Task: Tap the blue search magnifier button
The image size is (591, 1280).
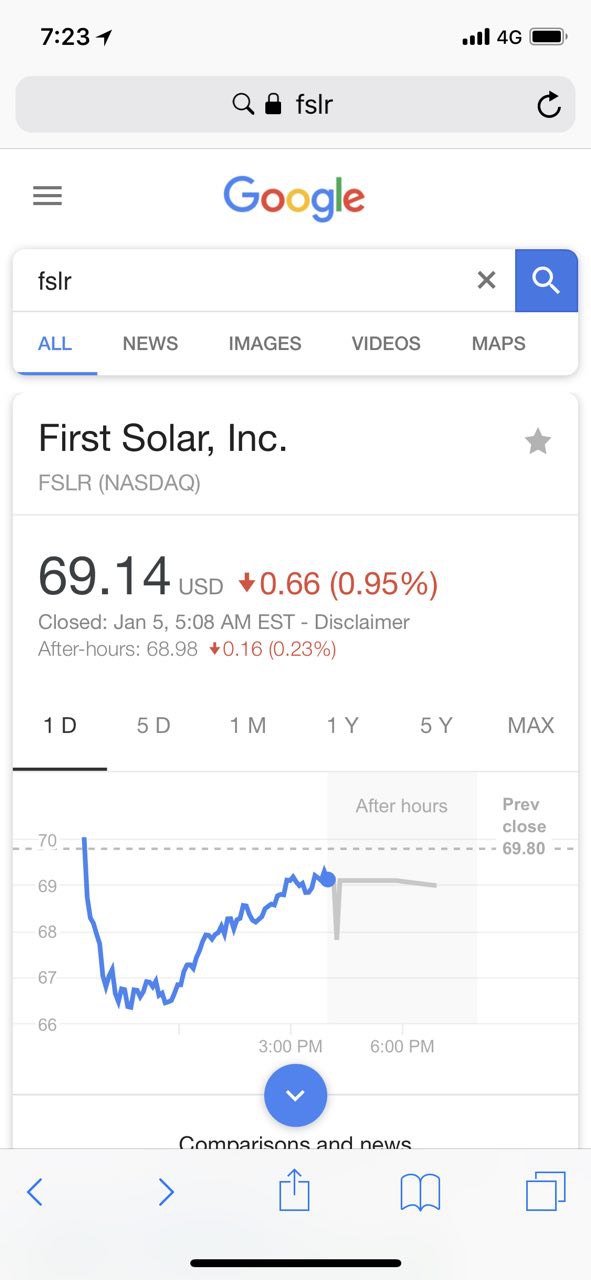Action: click(x=546, y=281)
